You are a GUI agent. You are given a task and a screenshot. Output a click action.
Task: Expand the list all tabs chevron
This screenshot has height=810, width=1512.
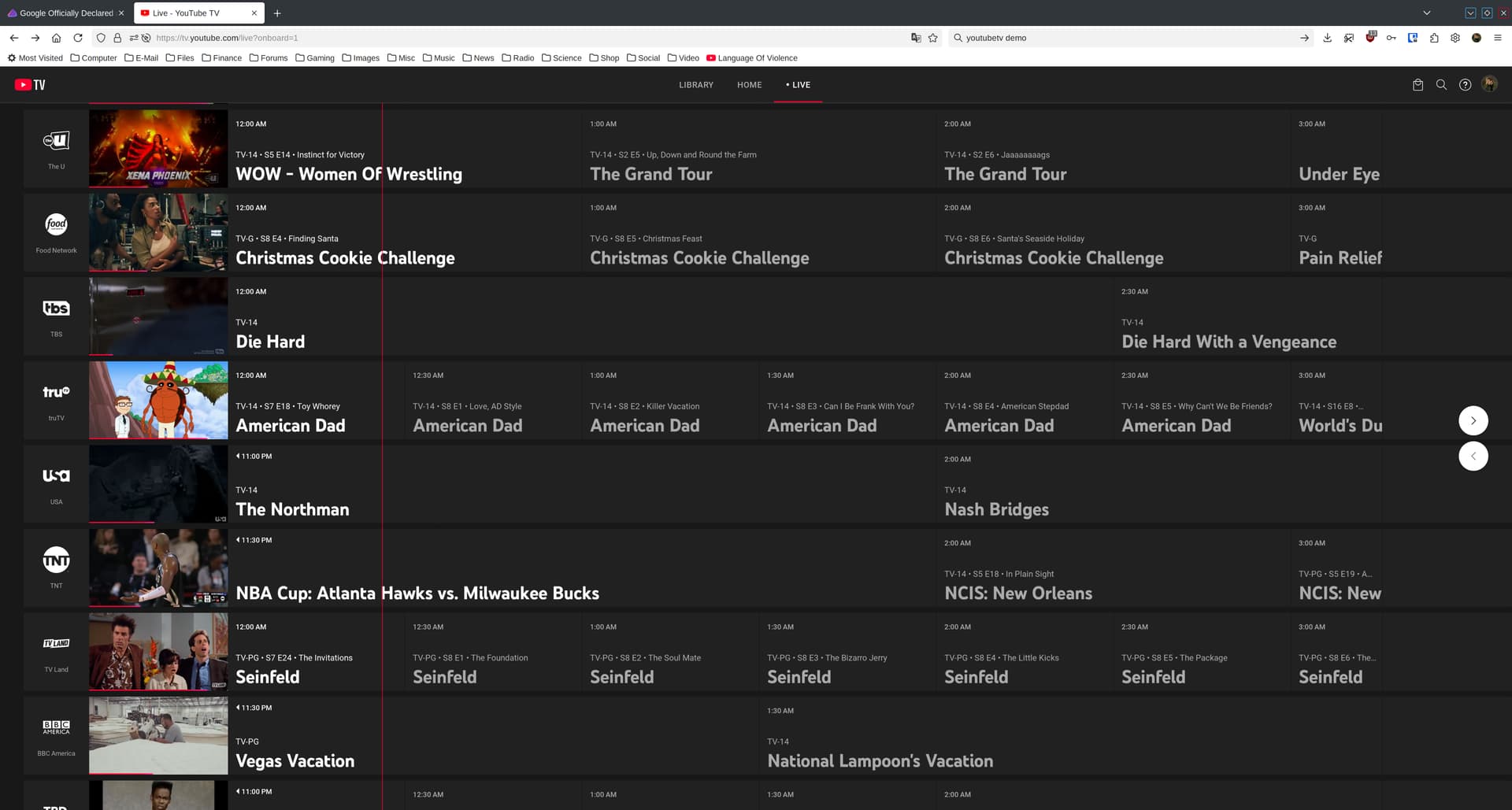click(1427, 13)
